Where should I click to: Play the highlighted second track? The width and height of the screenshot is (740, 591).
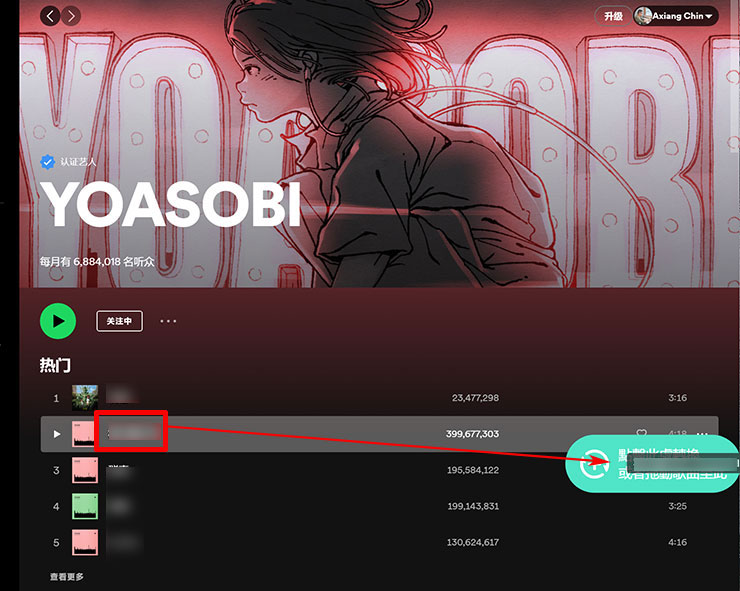[x=57, y=434]
